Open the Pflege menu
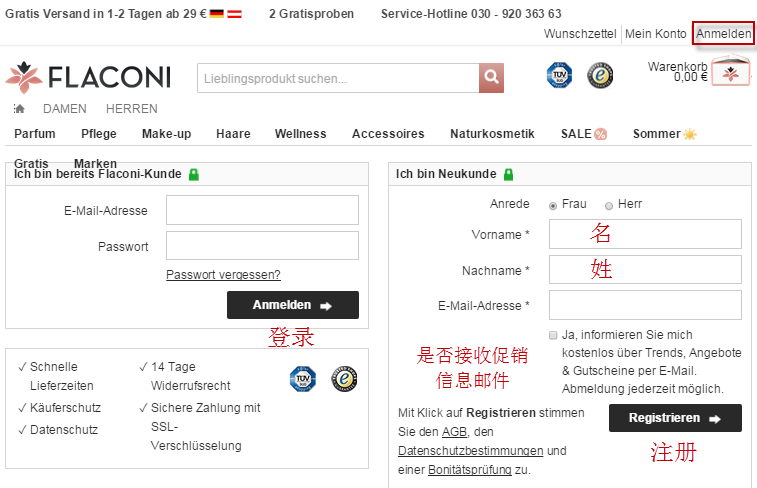The height and width of the screenshot is (488, 757). 99,134
